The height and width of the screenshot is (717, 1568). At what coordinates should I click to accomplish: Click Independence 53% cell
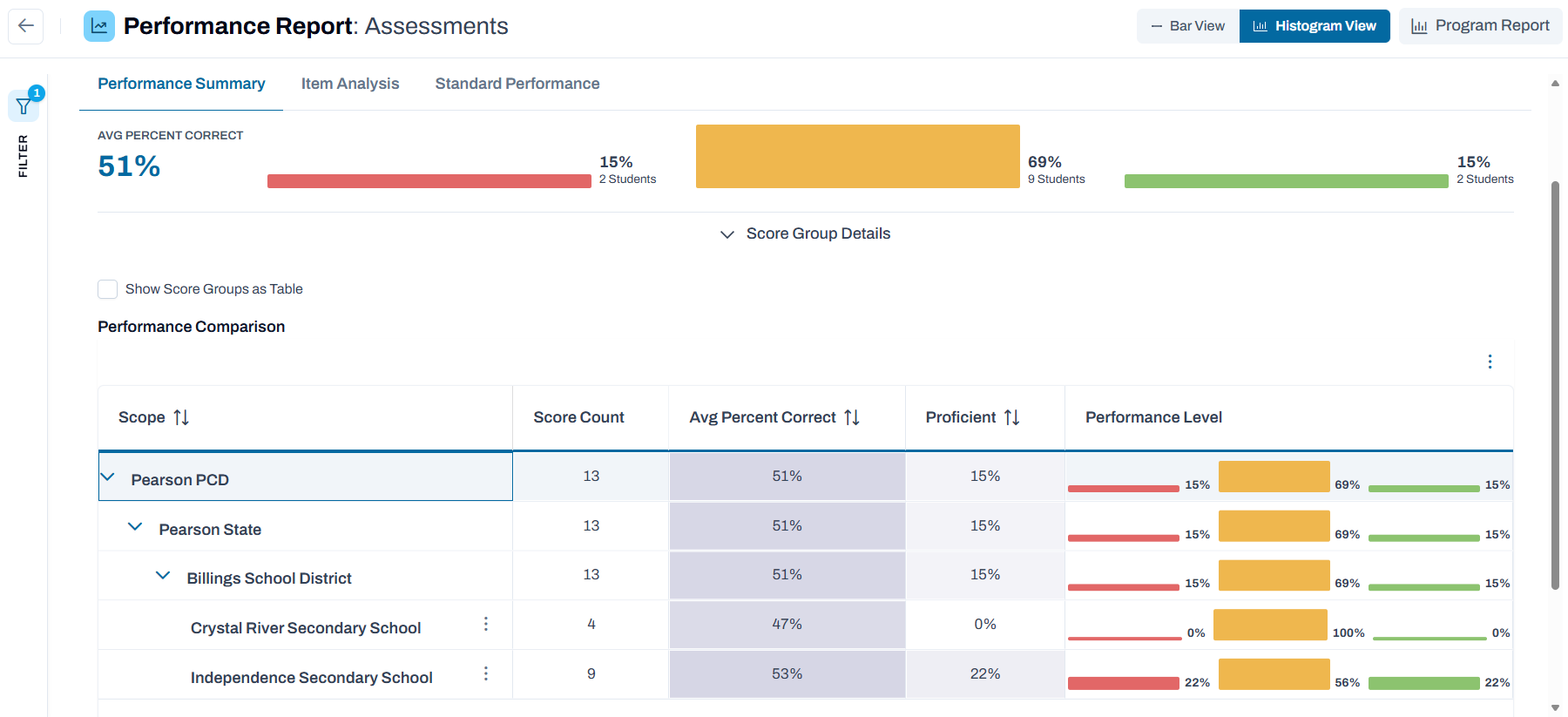tap(787, 674)
